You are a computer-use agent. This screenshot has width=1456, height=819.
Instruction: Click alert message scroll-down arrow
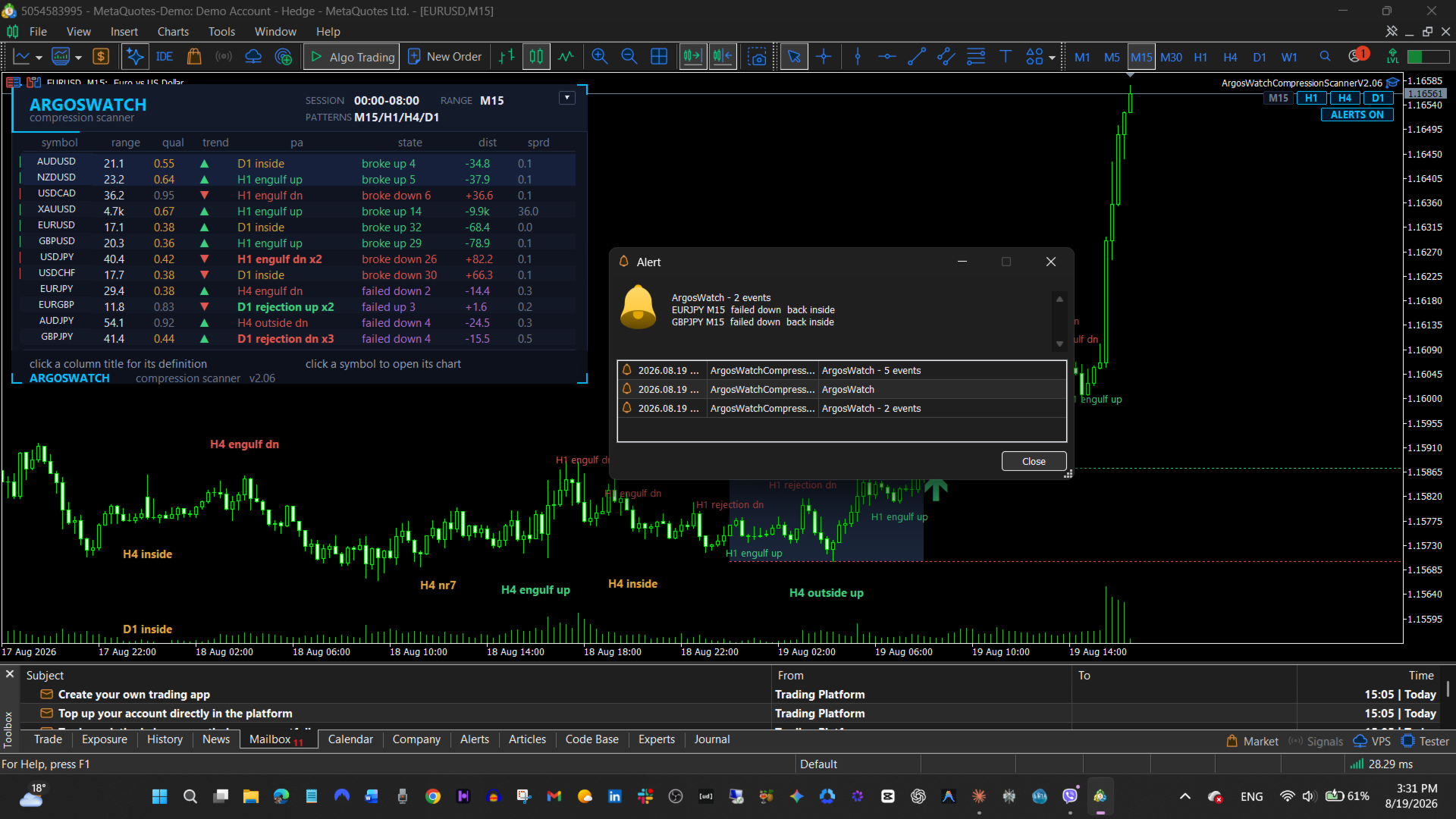click(x=1059, y=344)
